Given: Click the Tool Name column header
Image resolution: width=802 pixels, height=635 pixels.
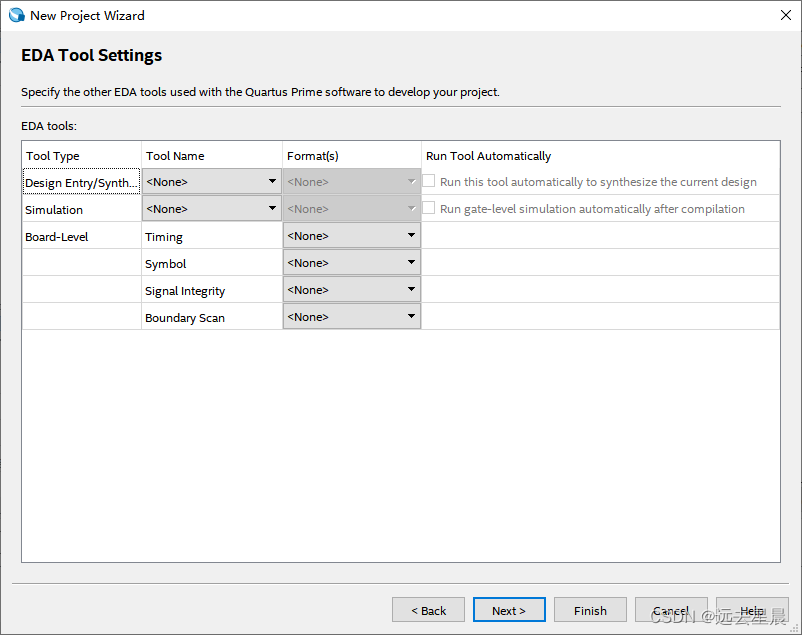Looking at the screenshot, I should (175, 156).
